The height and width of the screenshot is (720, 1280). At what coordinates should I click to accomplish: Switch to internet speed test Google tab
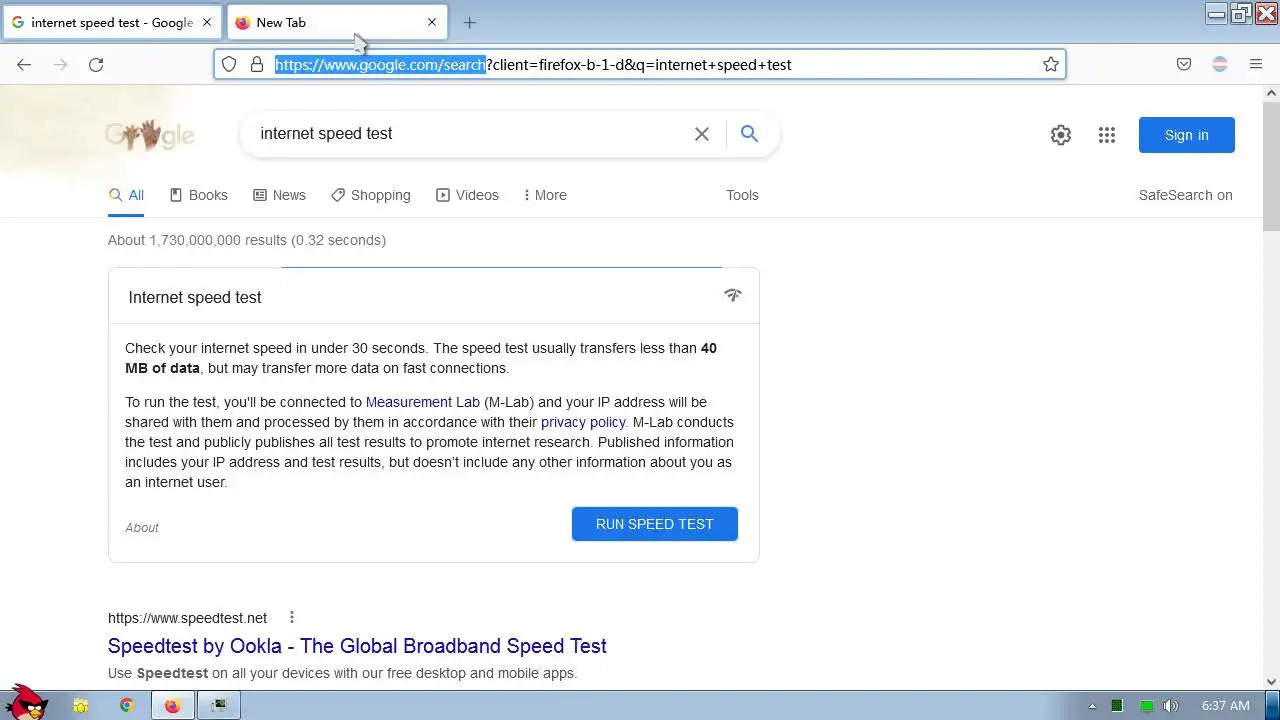pos(111,22)
